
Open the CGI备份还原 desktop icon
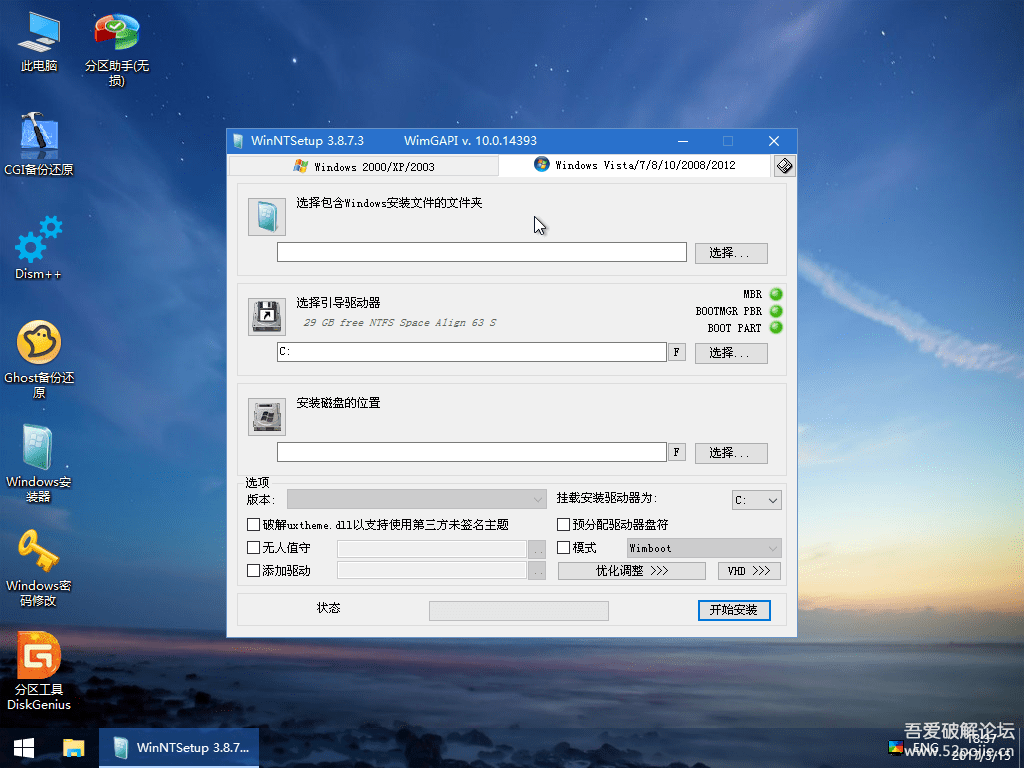tap(39, 144)
